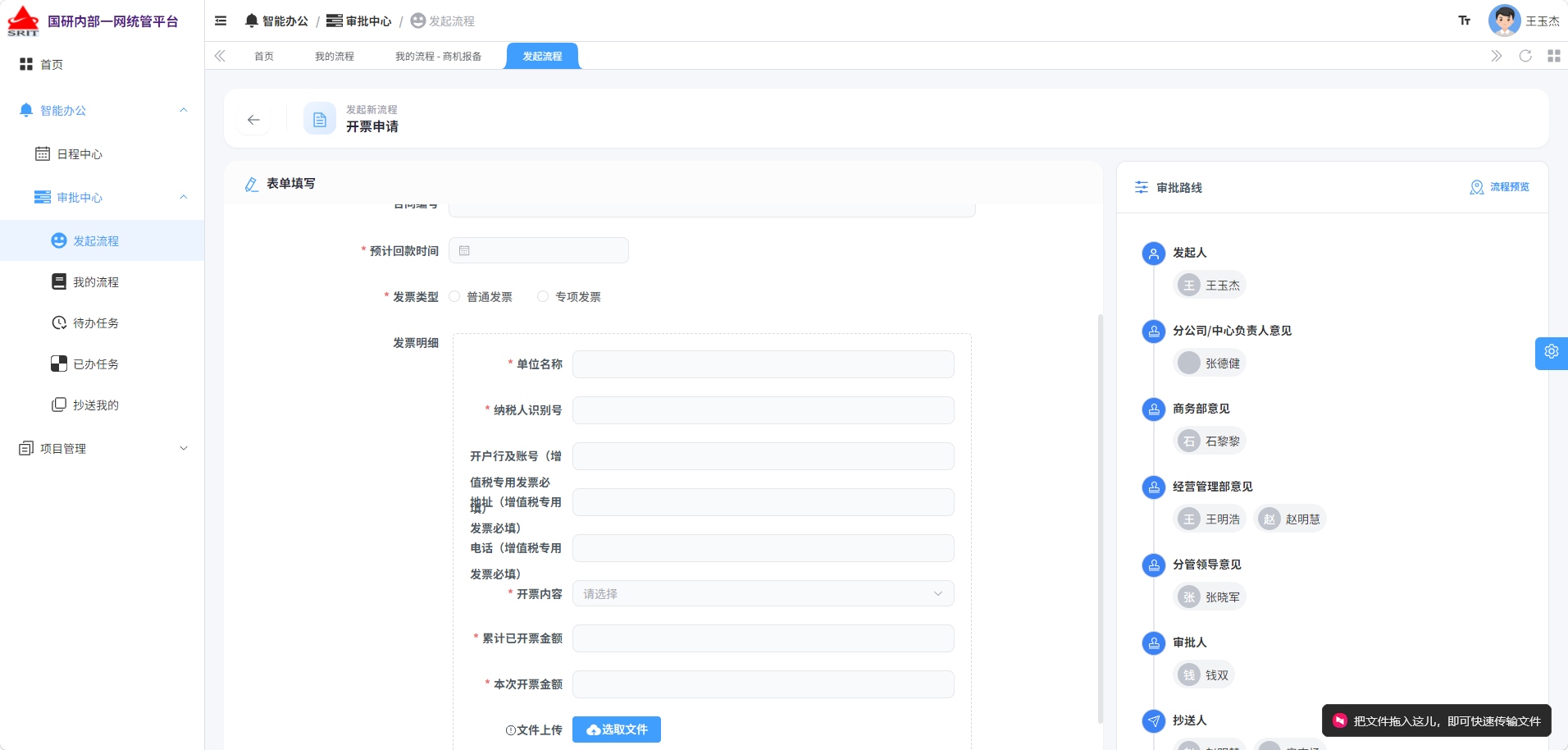This screenshot has width=1568, height=750.
Task: Click the 流程预览 location icon
Action: (x=1477, y=187)
